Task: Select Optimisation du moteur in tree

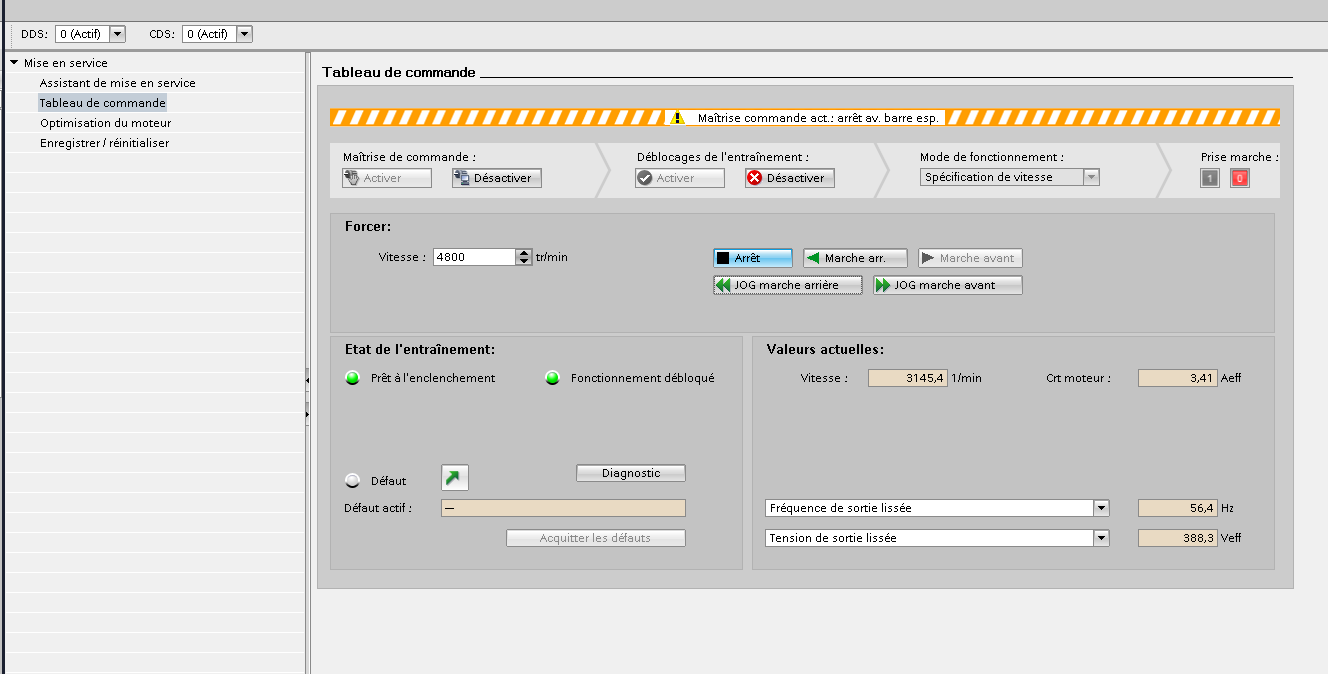Action: 105,123
